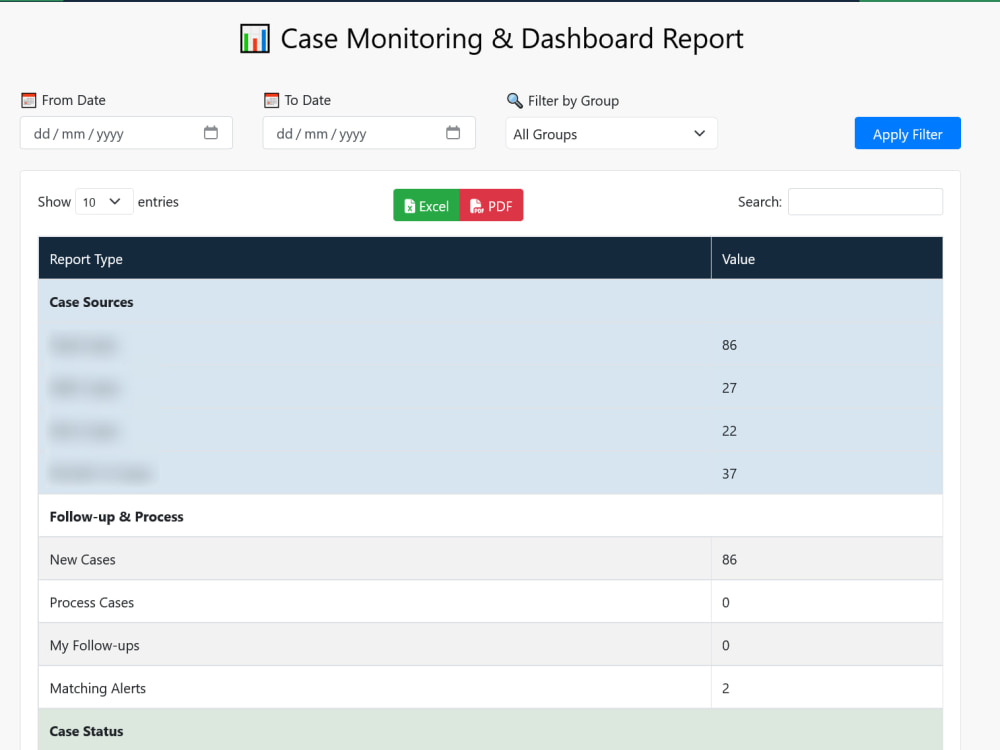The width and height of the screenshot is (1000, 750).
Task: Click the value 22 in Case Sources
Action: tap(729, 430)
